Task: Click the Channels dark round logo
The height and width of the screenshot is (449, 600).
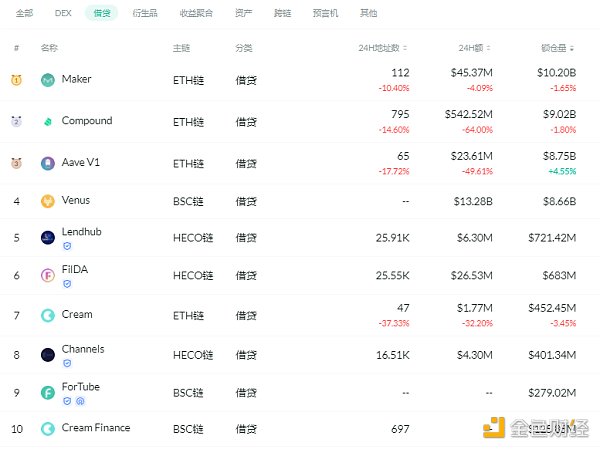Action: point(47,355)
